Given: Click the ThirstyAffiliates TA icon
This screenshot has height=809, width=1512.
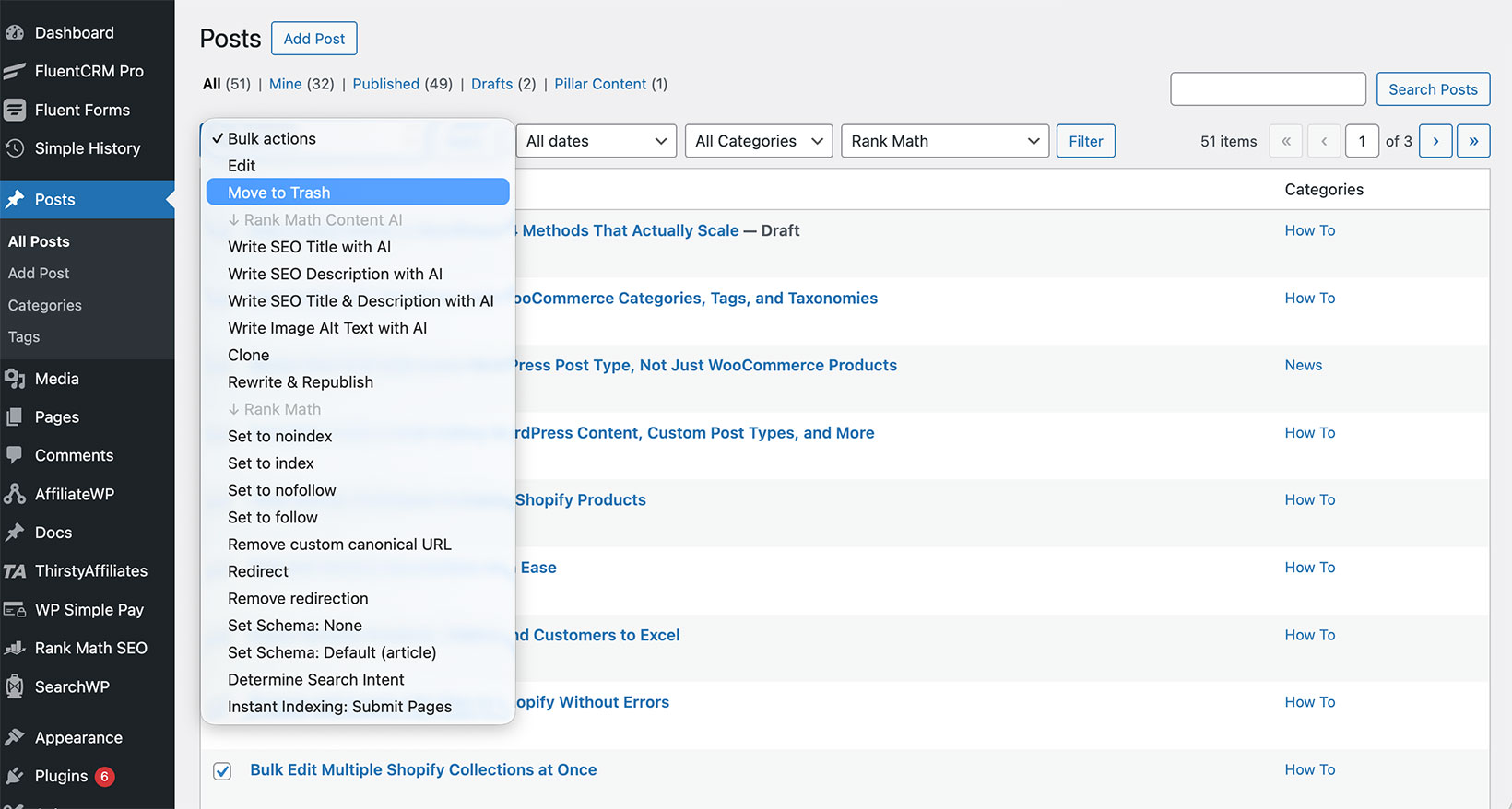Looking at the screenshot, I should (x=15, y=571).
